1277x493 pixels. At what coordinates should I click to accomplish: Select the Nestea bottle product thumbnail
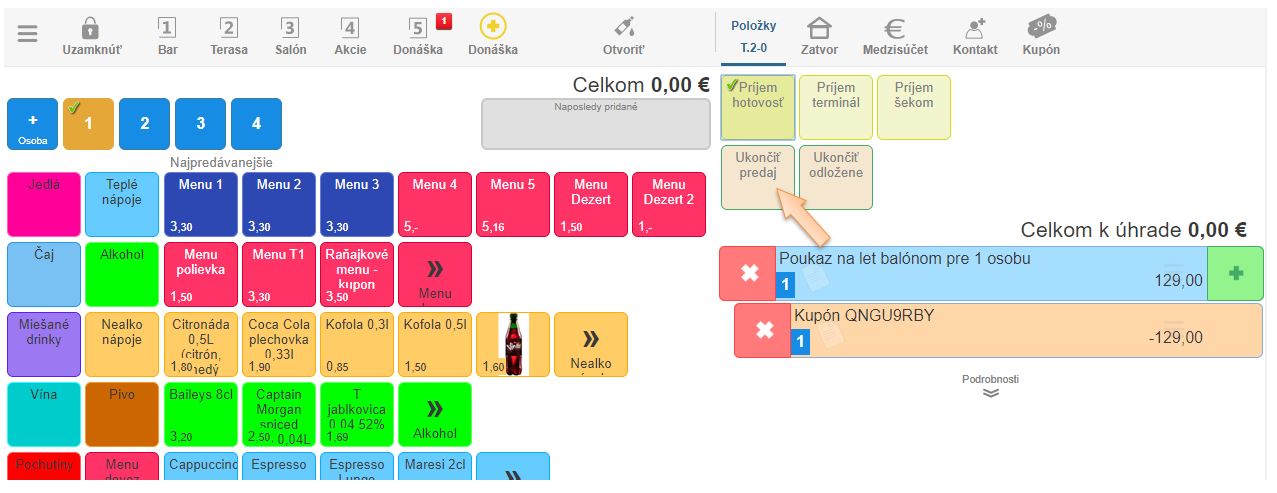[513, 344]
